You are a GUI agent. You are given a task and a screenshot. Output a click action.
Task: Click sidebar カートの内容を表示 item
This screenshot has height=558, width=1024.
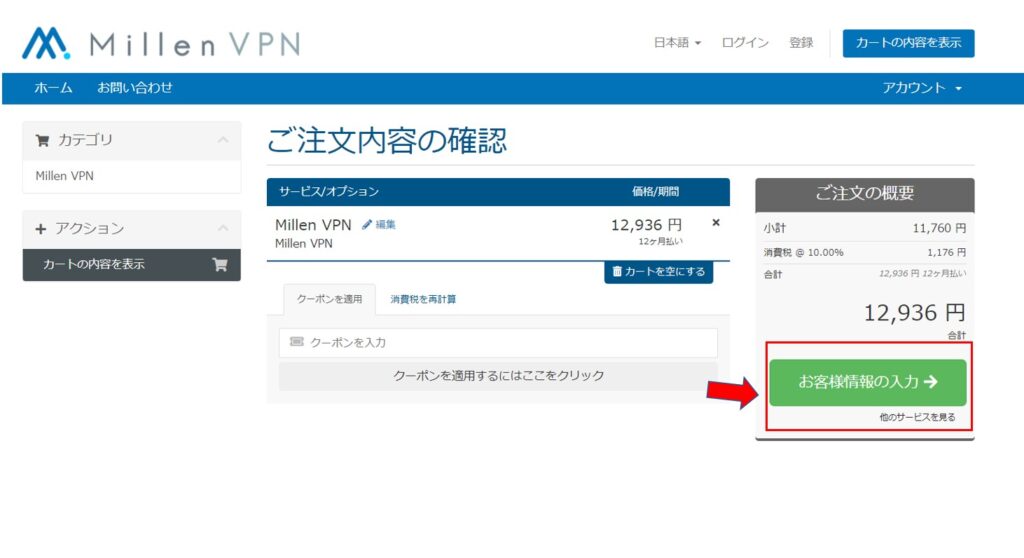131,265
